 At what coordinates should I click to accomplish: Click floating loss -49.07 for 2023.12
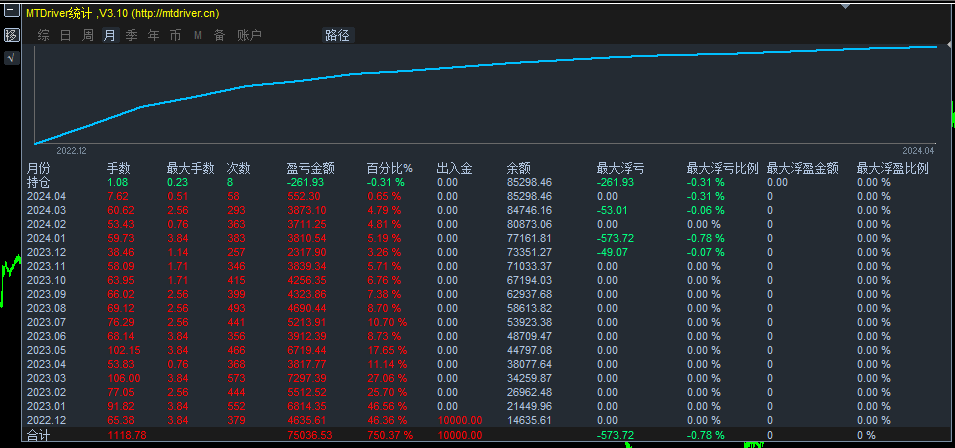pos(612,252)
